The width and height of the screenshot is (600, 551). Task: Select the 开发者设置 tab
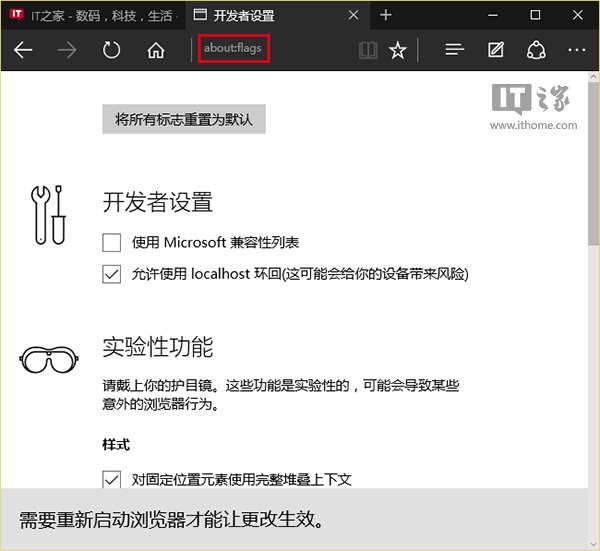268,15
